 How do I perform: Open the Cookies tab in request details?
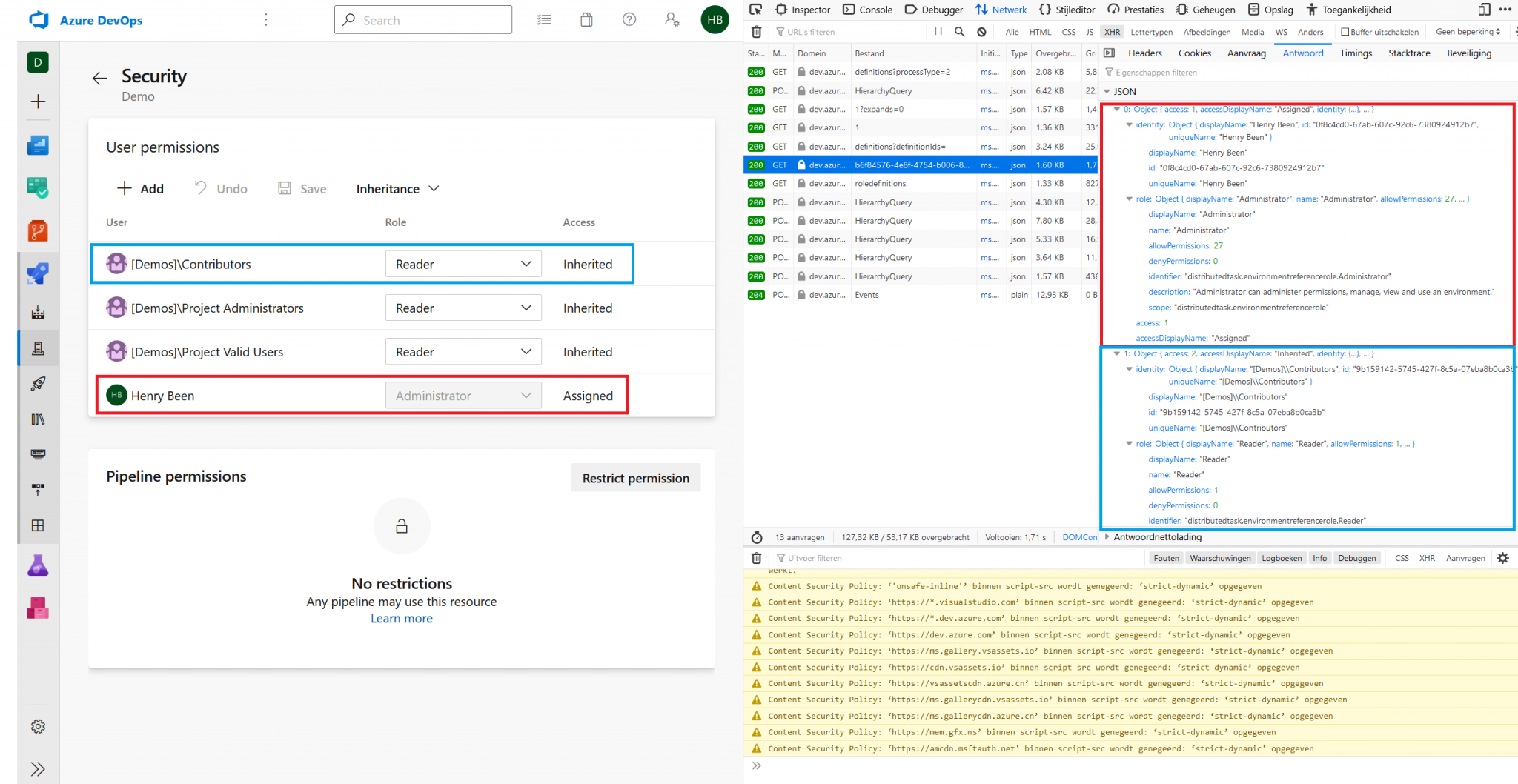1194,53
